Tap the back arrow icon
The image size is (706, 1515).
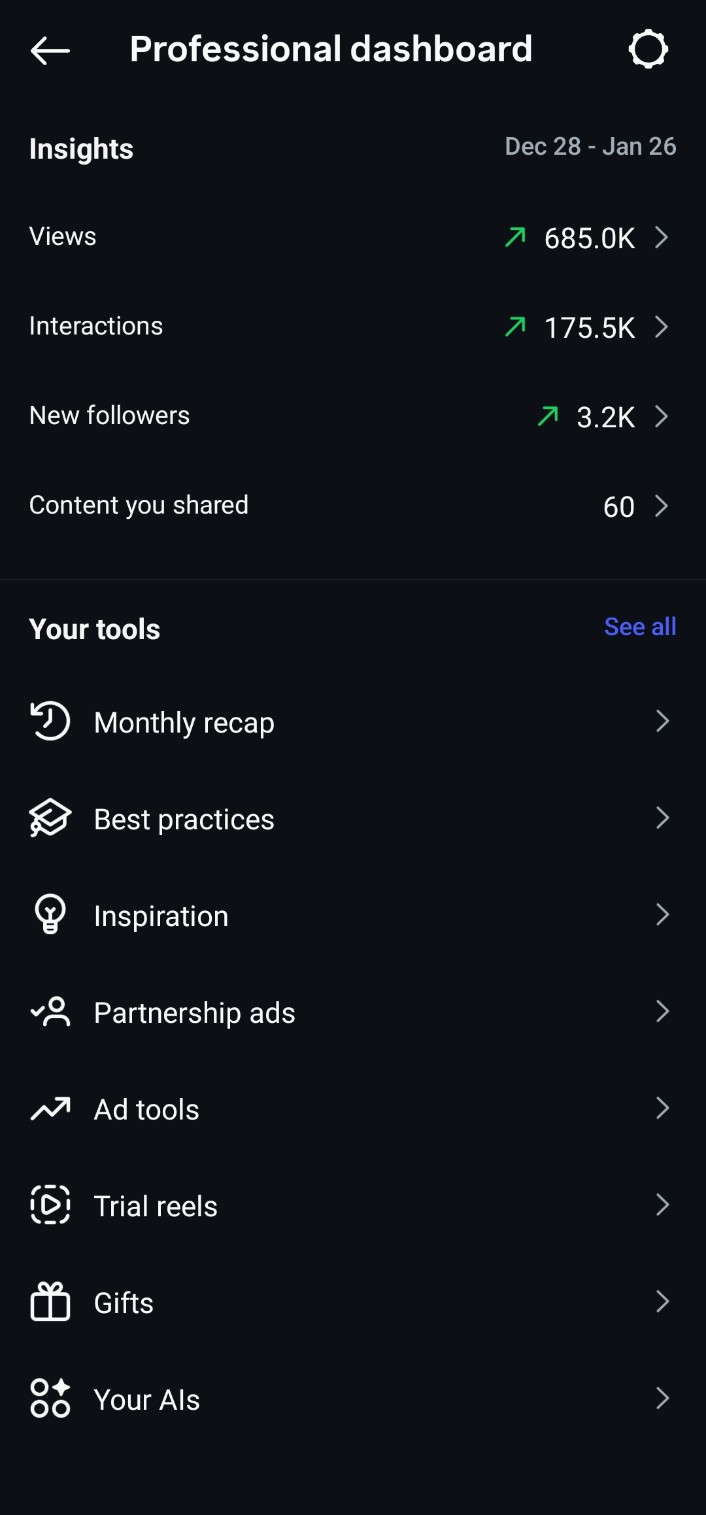(x=50, y=50)
